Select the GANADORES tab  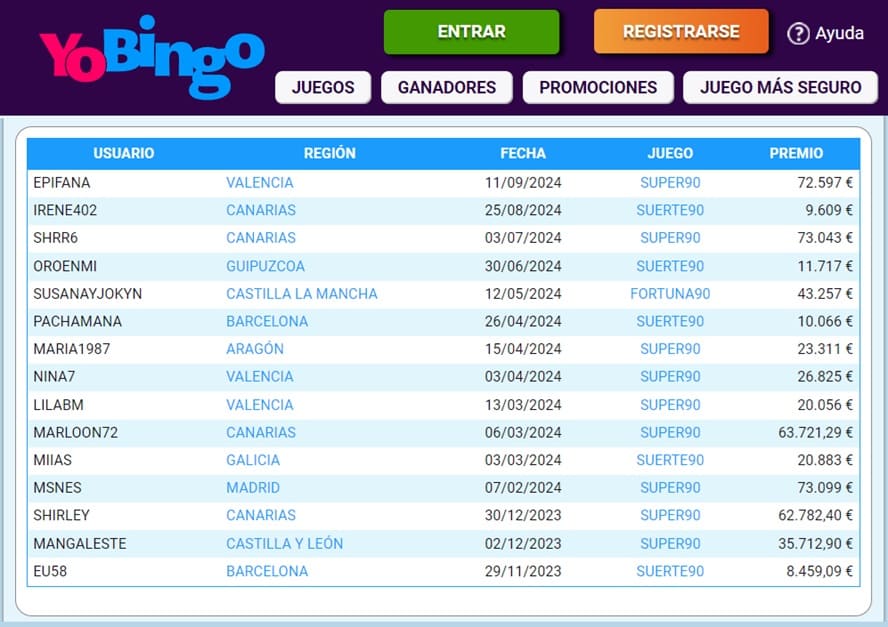(x=446, y=87)
